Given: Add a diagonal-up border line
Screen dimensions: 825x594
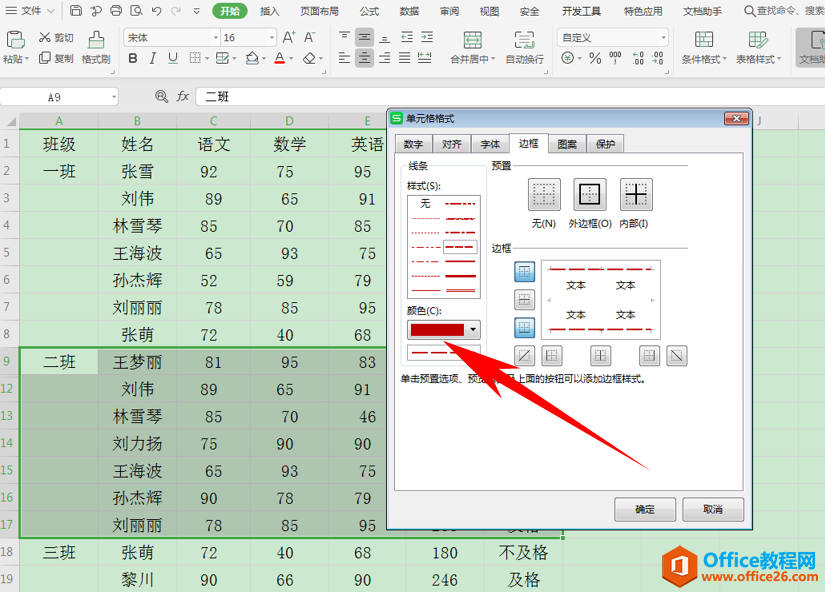Looking at the screenshot, I should click(x=524, y=354).
